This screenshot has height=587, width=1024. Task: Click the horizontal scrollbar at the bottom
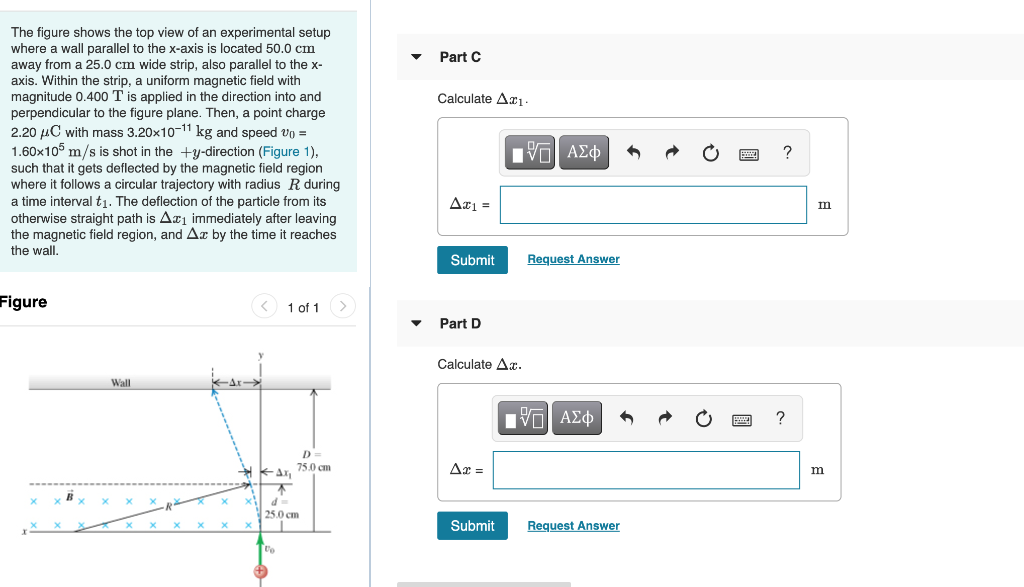point(484,582)
